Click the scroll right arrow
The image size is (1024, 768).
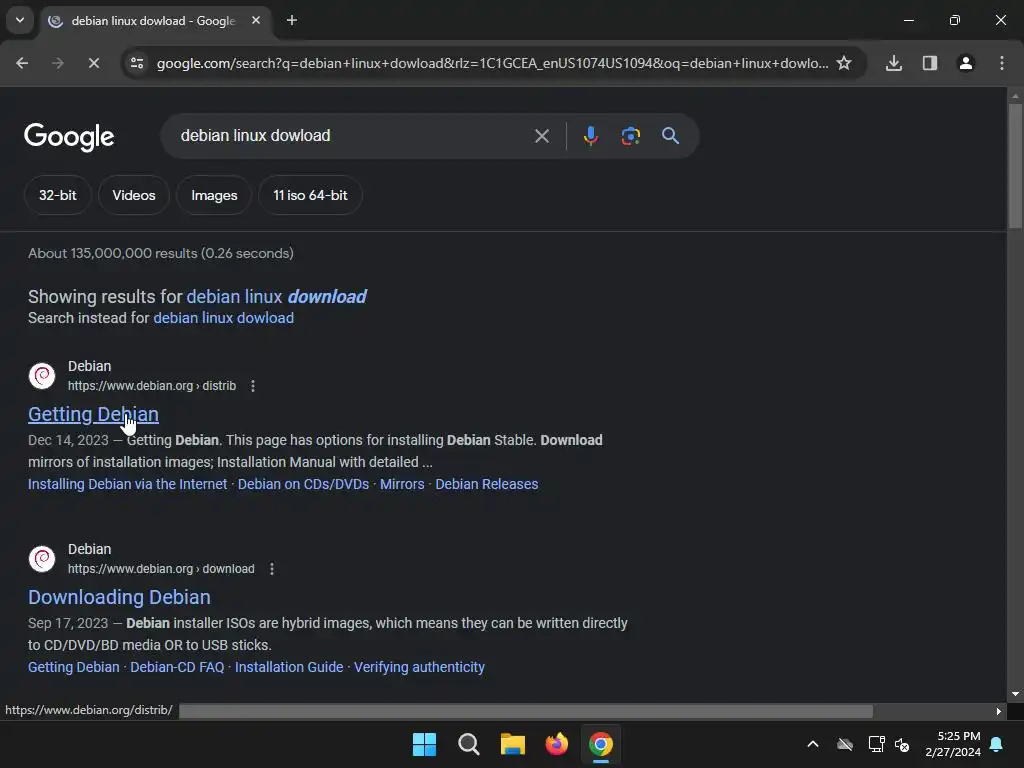coord(999,711)
